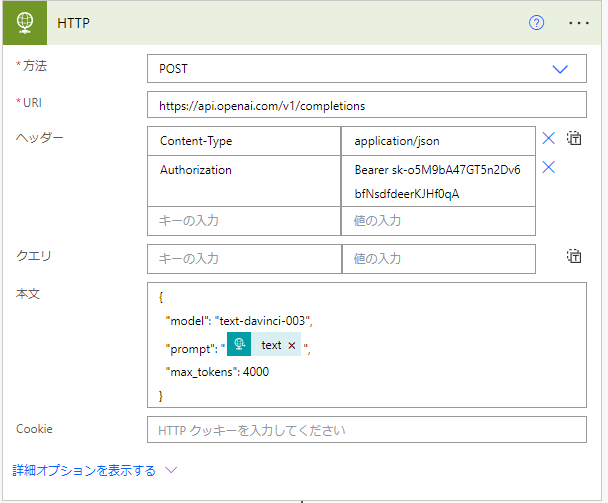The image size is (608, 503).
Task: Click the header key placeholder field
Action: point(244,221)
